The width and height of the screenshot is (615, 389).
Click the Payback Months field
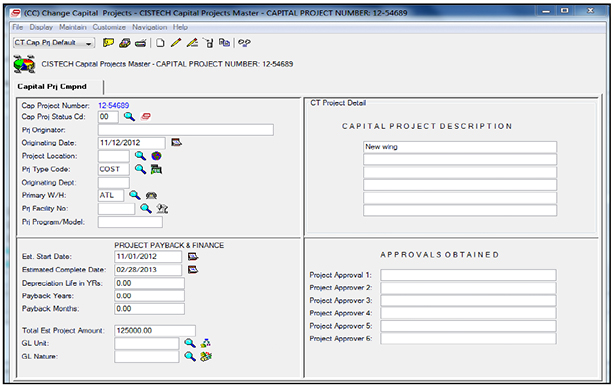(149, 309)
